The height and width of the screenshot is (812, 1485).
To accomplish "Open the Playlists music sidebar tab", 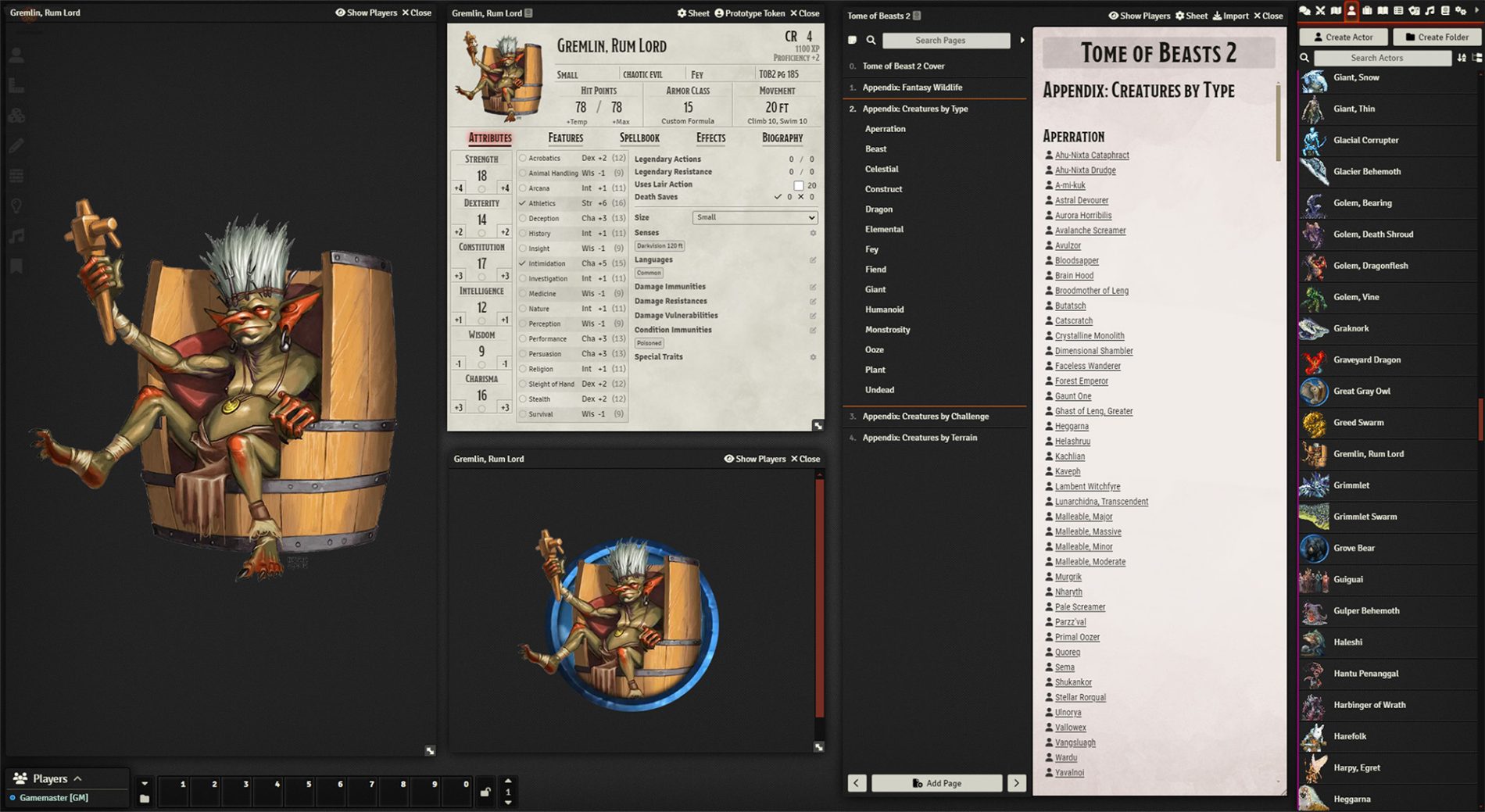I will coord(1430,11).
